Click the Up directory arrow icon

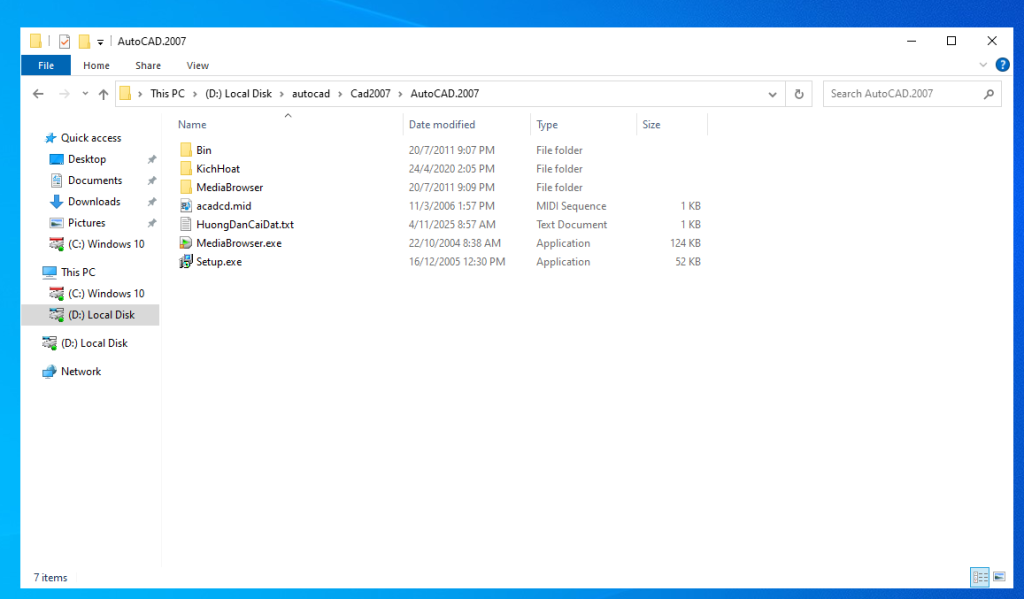pyautogui.click(x=102, y=94)
